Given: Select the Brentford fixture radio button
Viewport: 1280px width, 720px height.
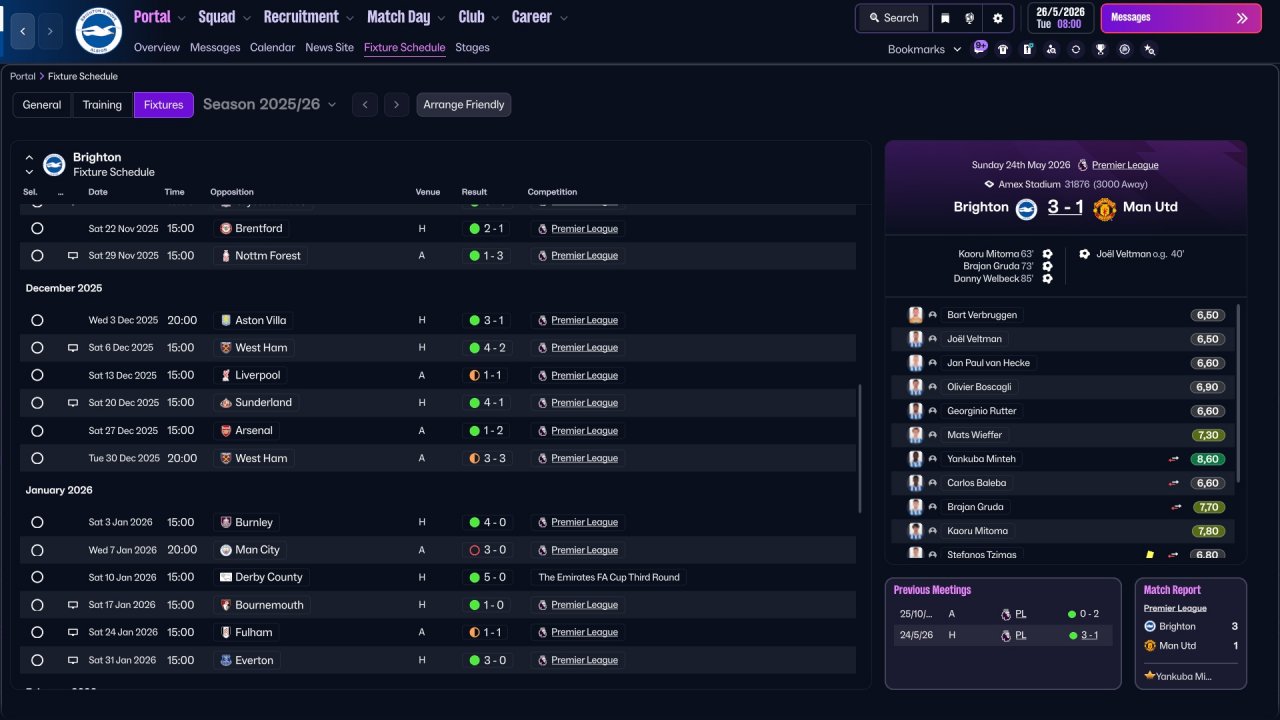Looking at the screenshot, I should (37, 228).
